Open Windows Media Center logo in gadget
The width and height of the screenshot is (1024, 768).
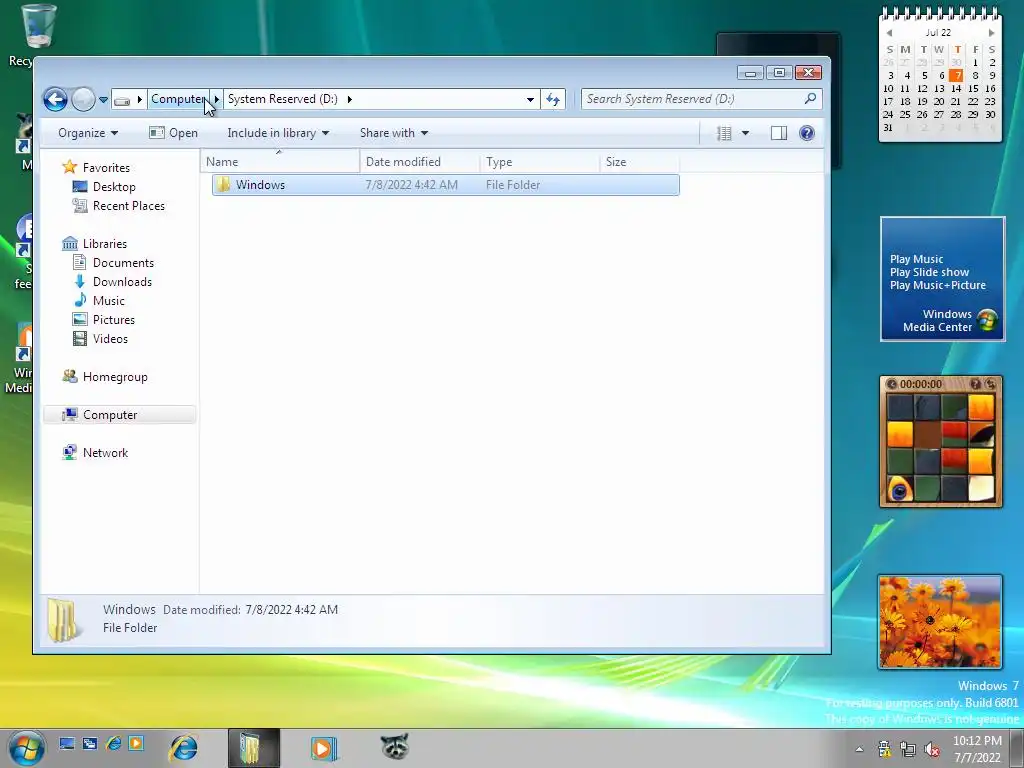pos(987,320)
